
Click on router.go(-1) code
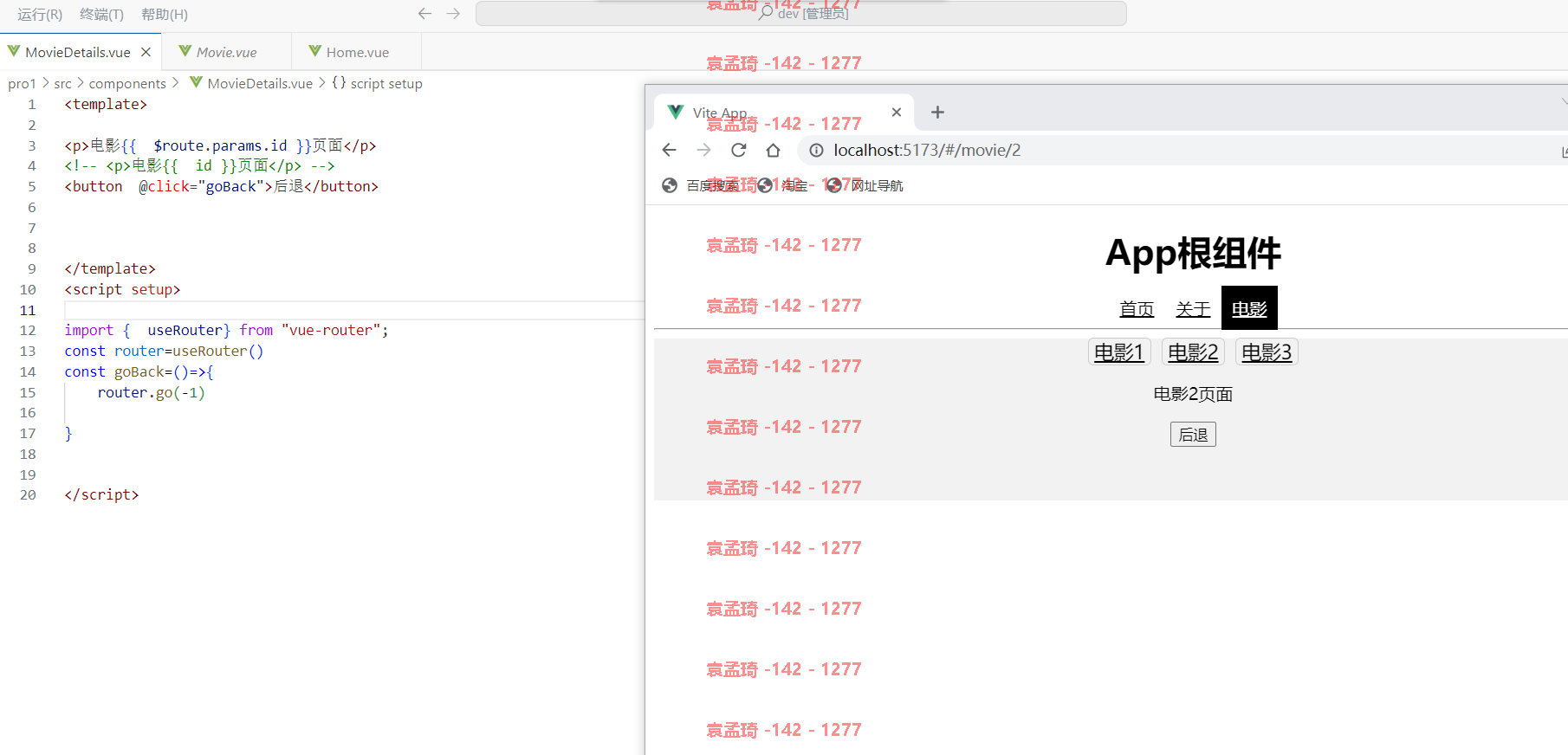[x=151, y=392]
